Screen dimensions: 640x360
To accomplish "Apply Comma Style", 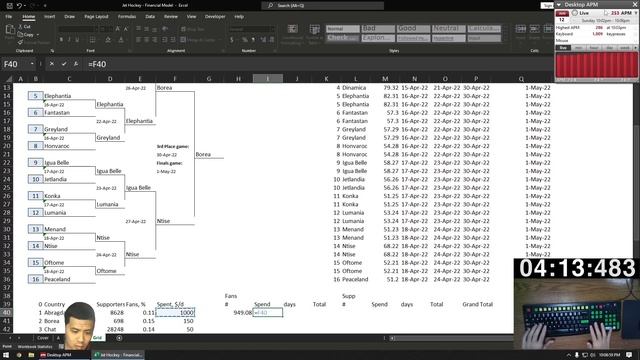I will [x=253, y=40].
